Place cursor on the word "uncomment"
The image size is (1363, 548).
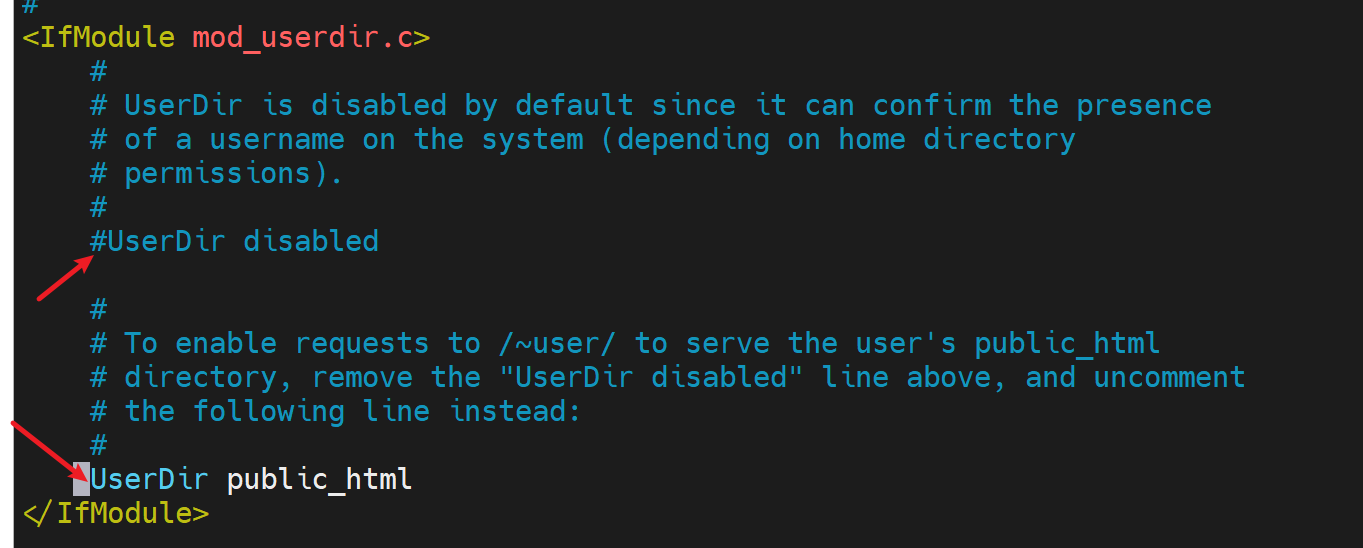click(1169, 377)
